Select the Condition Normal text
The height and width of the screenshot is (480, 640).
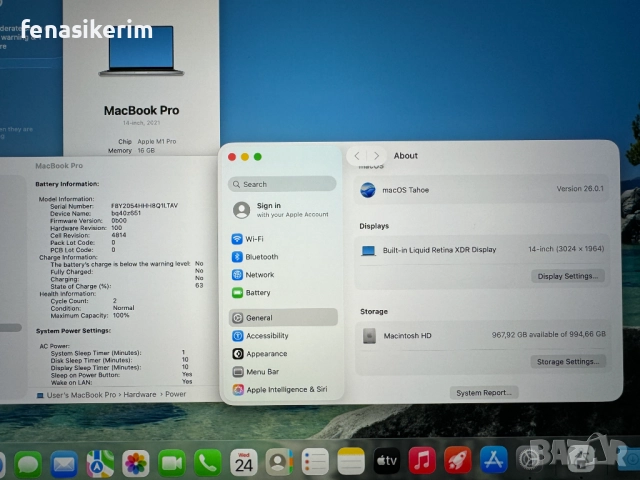[123, 308]
